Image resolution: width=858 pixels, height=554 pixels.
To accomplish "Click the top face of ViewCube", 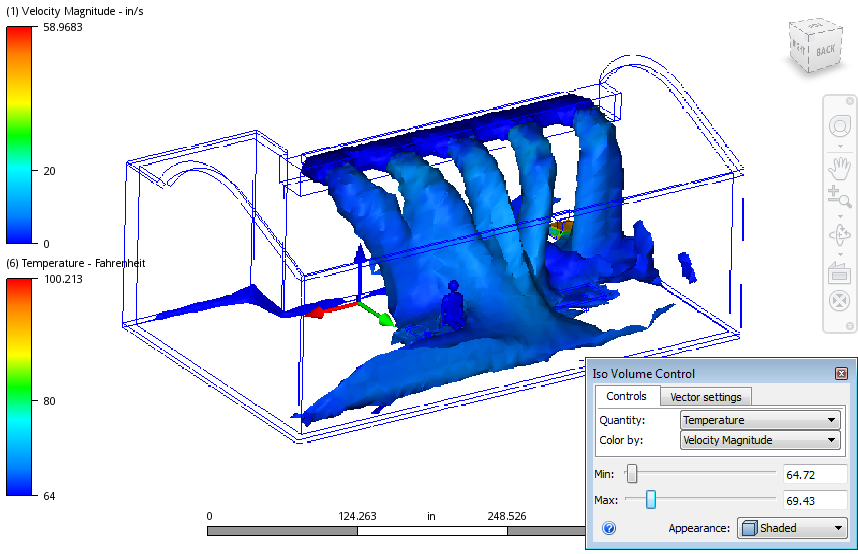I will click(815, 26).
